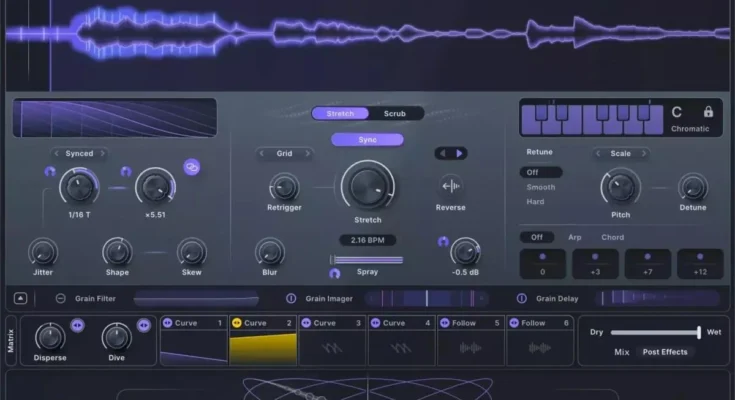
Task: Click the Curve 3 zigzag display
Action: [332, 347]
